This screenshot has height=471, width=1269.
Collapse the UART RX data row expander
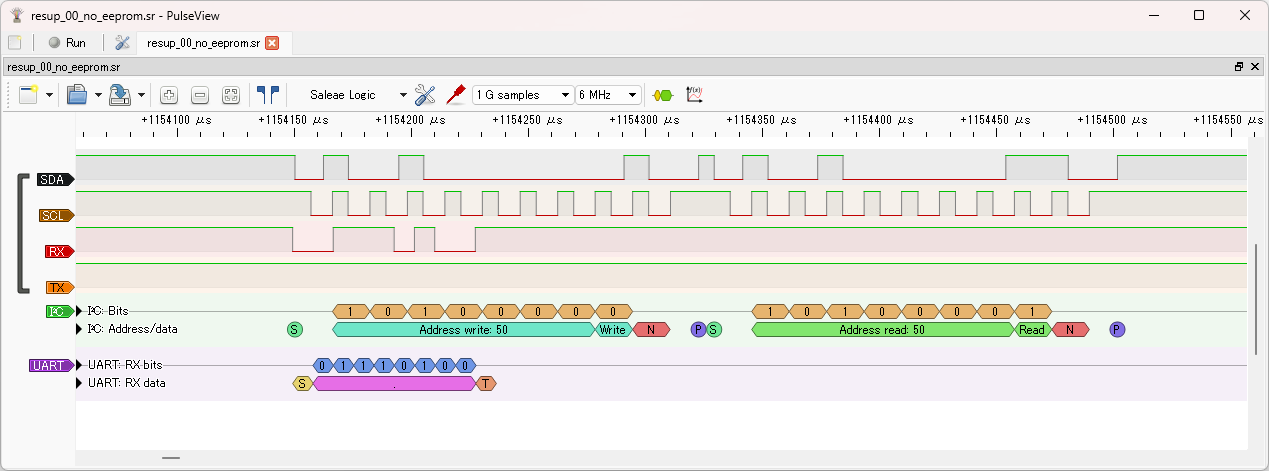(81, 382)
